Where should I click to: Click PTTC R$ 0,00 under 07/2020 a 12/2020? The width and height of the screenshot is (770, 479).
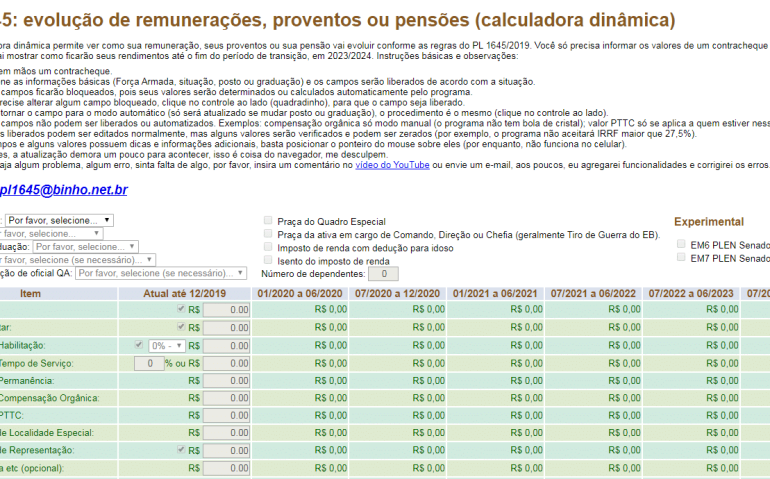click(x=428, y=416)
